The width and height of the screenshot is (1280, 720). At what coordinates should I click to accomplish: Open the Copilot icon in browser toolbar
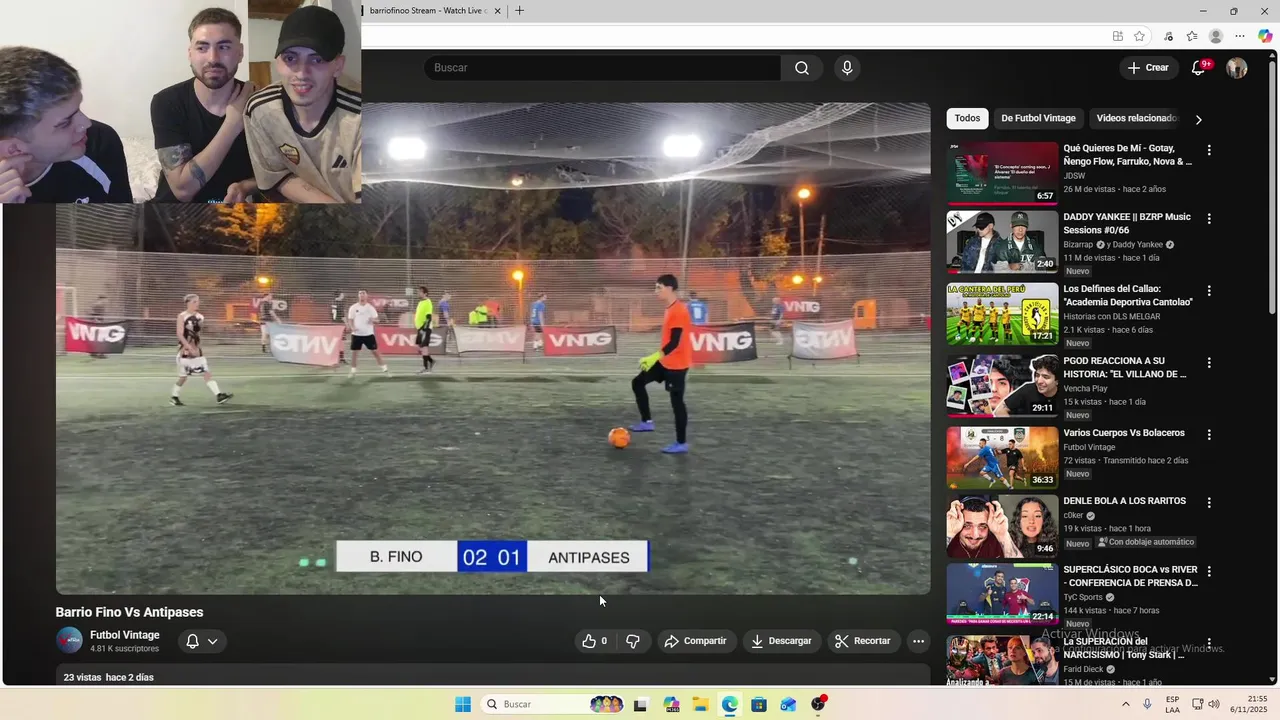point(1265,36)
